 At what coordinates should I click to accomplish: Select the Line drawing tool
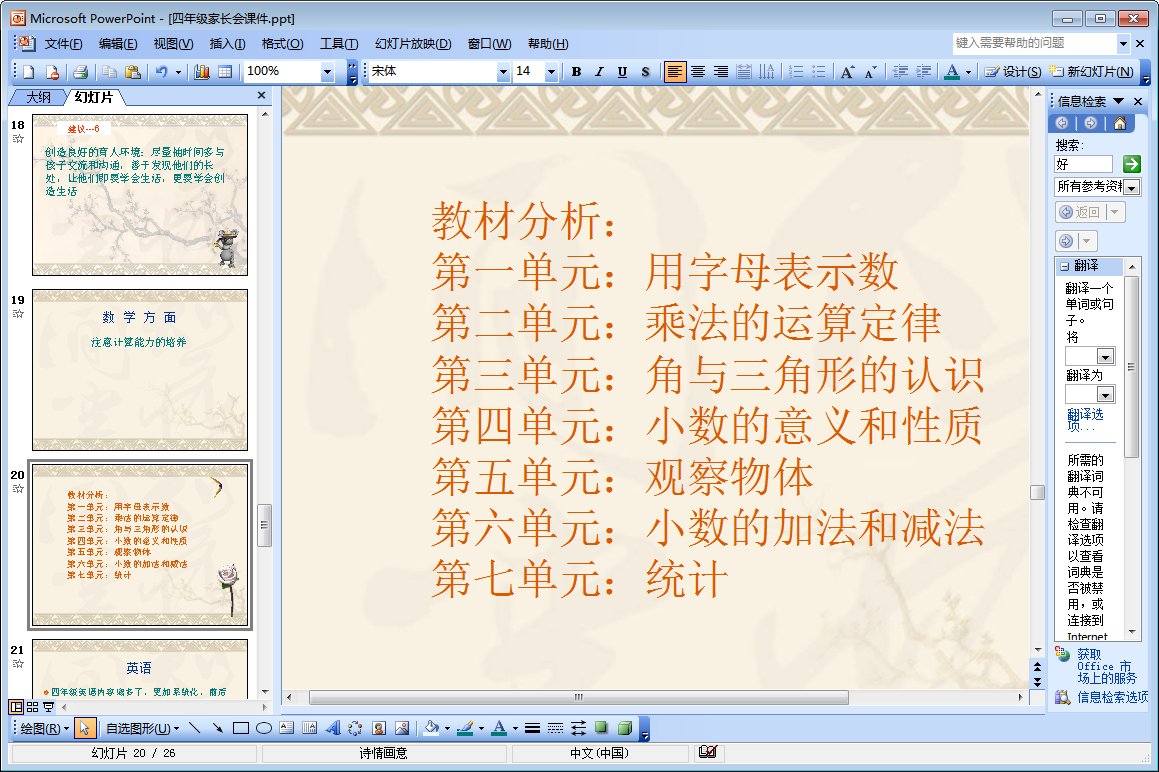pyautogui.click(x=194, y=728)
